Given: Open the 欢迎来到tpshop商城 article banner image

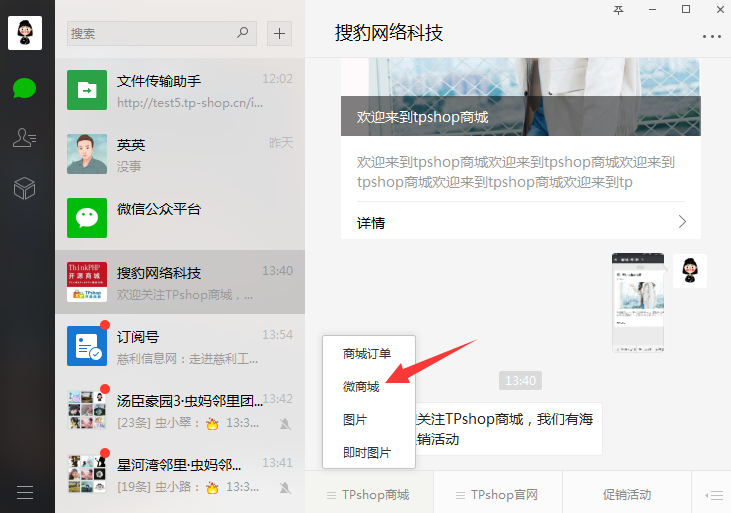Looking at the screenshot, I should [x=521, y=97].
